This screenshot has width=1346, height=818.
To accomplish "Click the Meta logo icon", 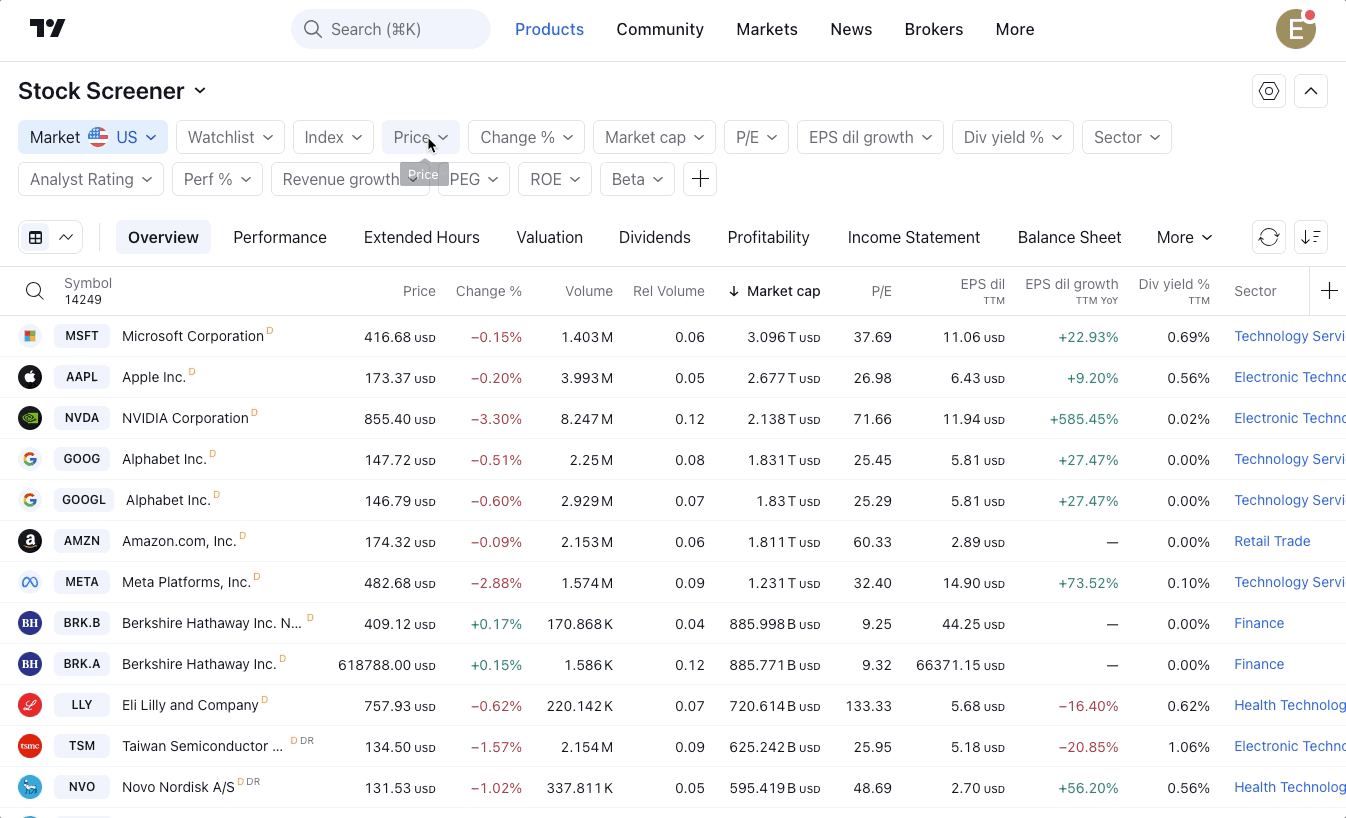I will [30, 582].
